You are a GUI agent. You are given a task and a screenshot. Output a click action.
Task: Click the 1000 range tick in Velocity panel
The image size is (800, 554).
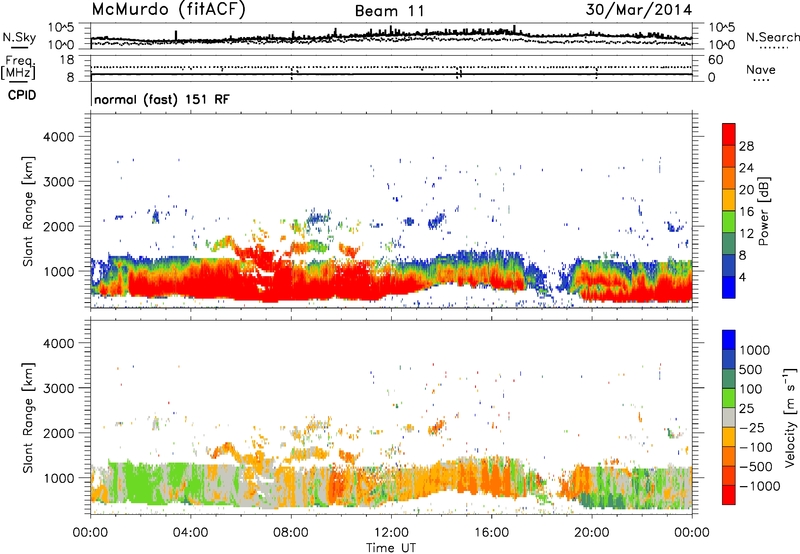coord(59,478)
